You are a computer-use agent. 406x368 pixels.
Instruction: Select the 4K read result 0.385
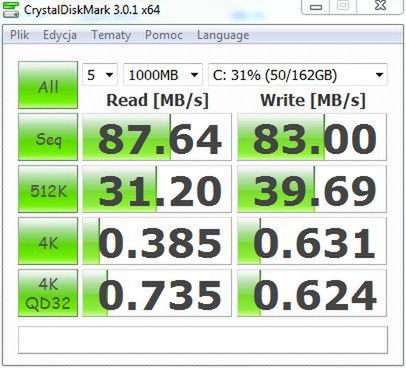click(157, 241)
